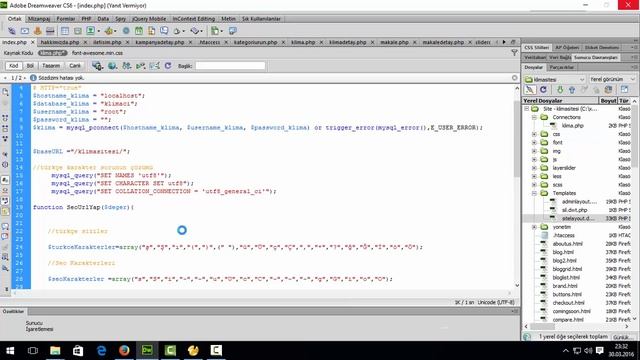The width and height of the screenshot is (640, 360).
Task: Click the green Get Files arrow
Action: click(560, 89)
